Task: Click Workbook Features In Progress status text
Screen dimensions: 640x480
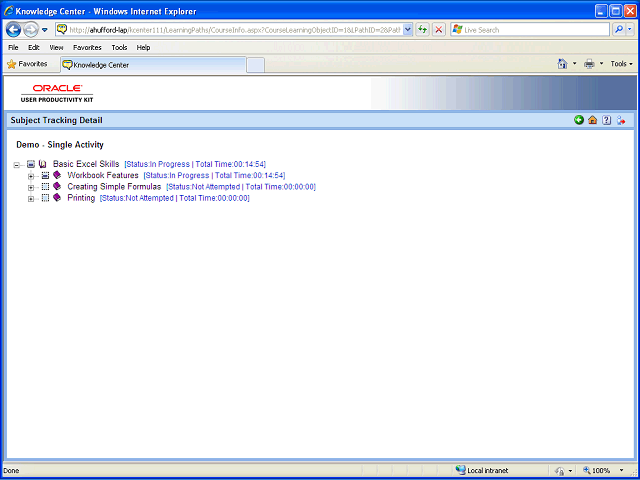Action: click(x=214, y=176)
